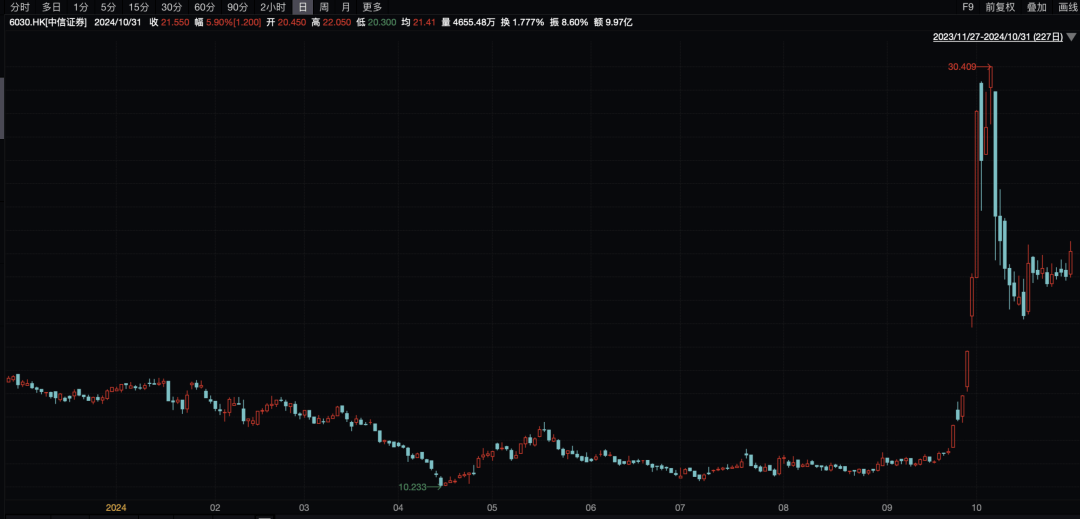Switch to the 周 weekly chart
This screenshot has height=519, width=1080.
324,7
